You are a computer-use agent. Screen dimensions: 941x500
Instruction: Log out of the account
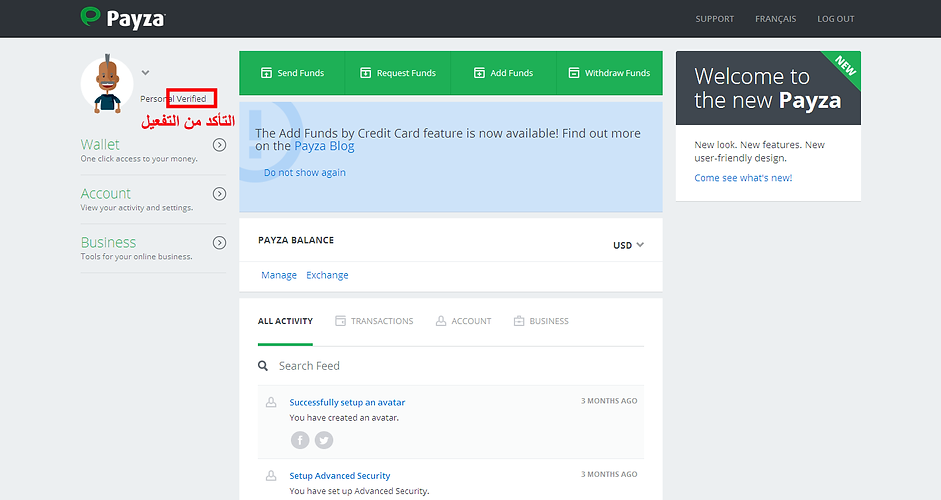coord(835,19)
